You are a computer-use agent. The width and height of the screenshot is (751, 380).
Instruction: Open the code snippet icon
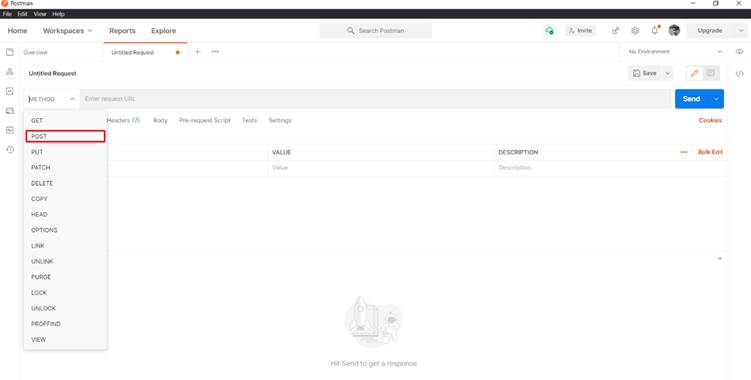(740, 73)
